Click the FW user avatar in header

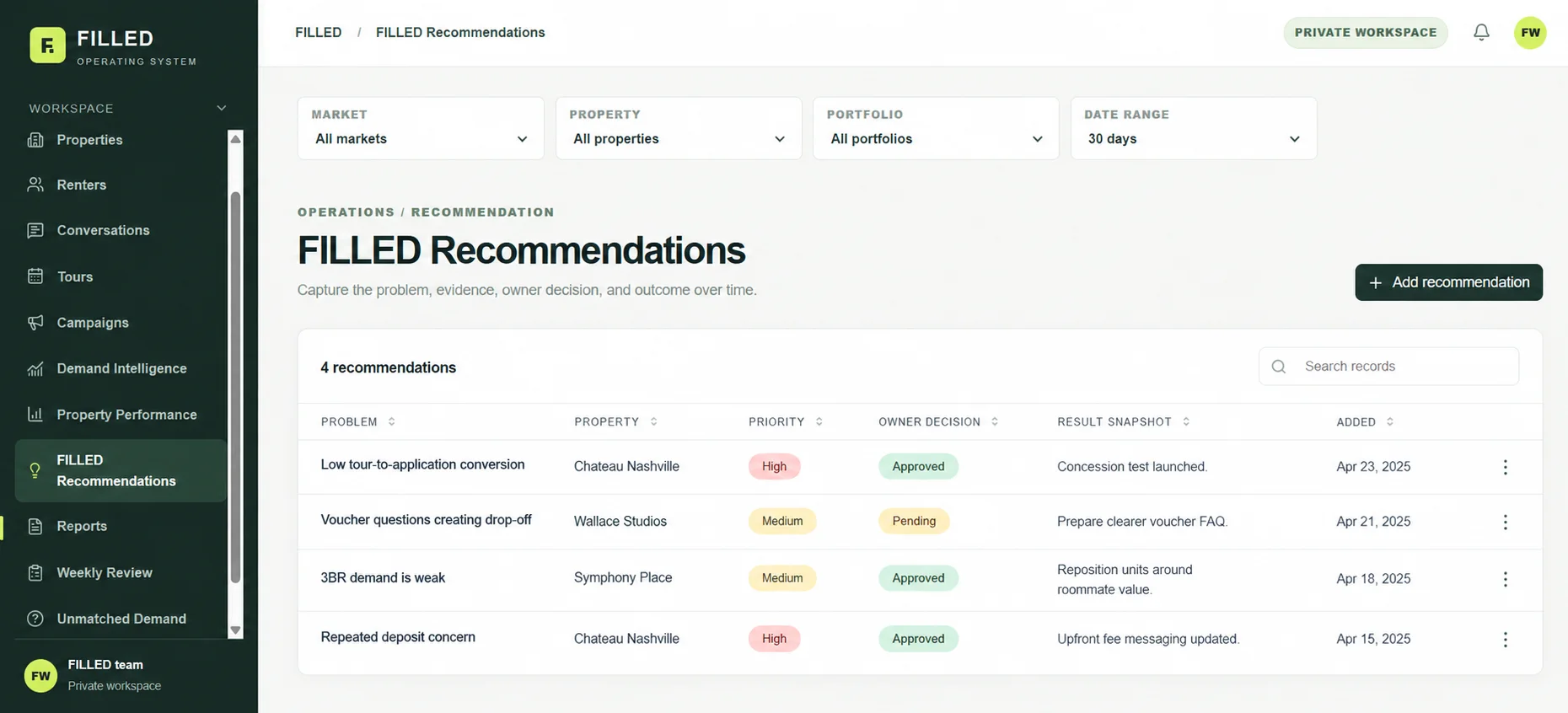pos(1530,33)
